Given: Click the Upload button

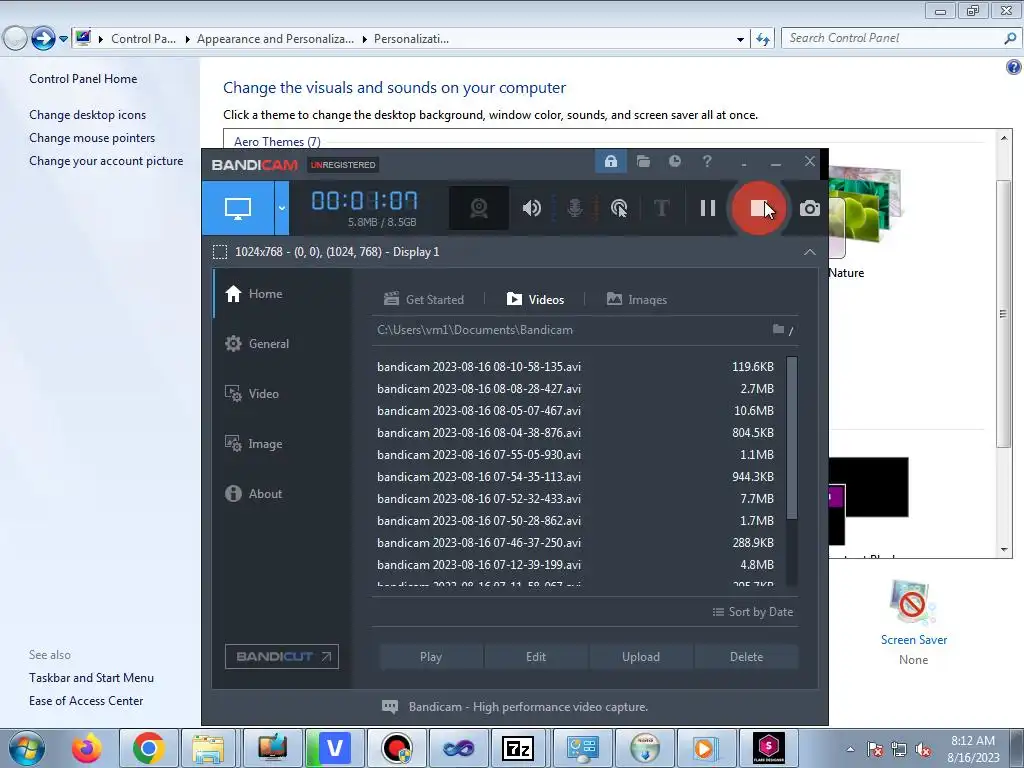Looking at the screenshot, I should (x=641, y=657).
